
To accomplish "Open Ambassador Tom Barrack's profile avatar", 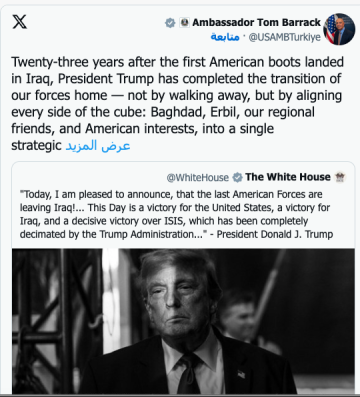I will [x=339, y=29].
